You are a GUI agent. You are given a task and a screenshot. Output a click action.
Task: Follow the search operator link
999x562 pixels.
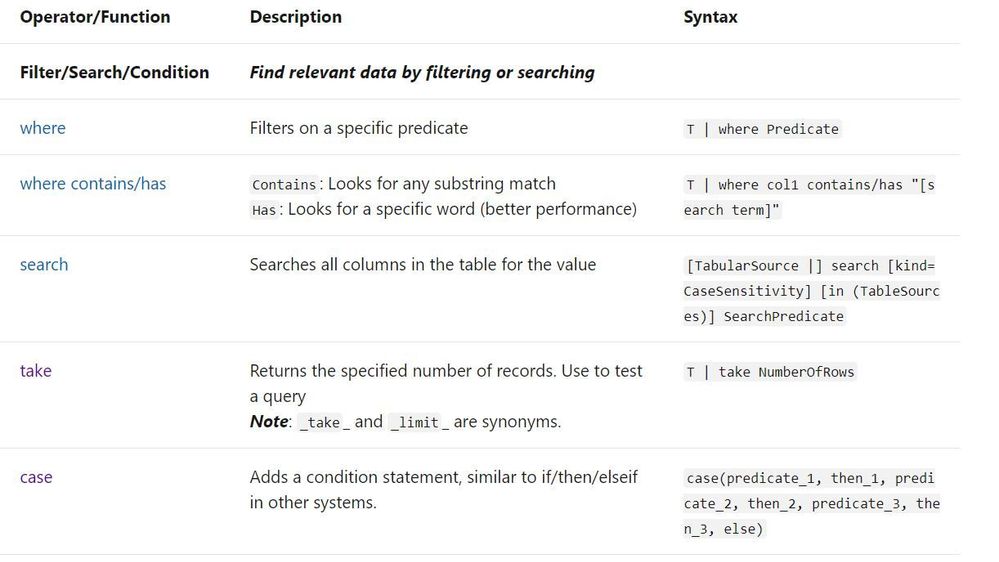(44, 264)
